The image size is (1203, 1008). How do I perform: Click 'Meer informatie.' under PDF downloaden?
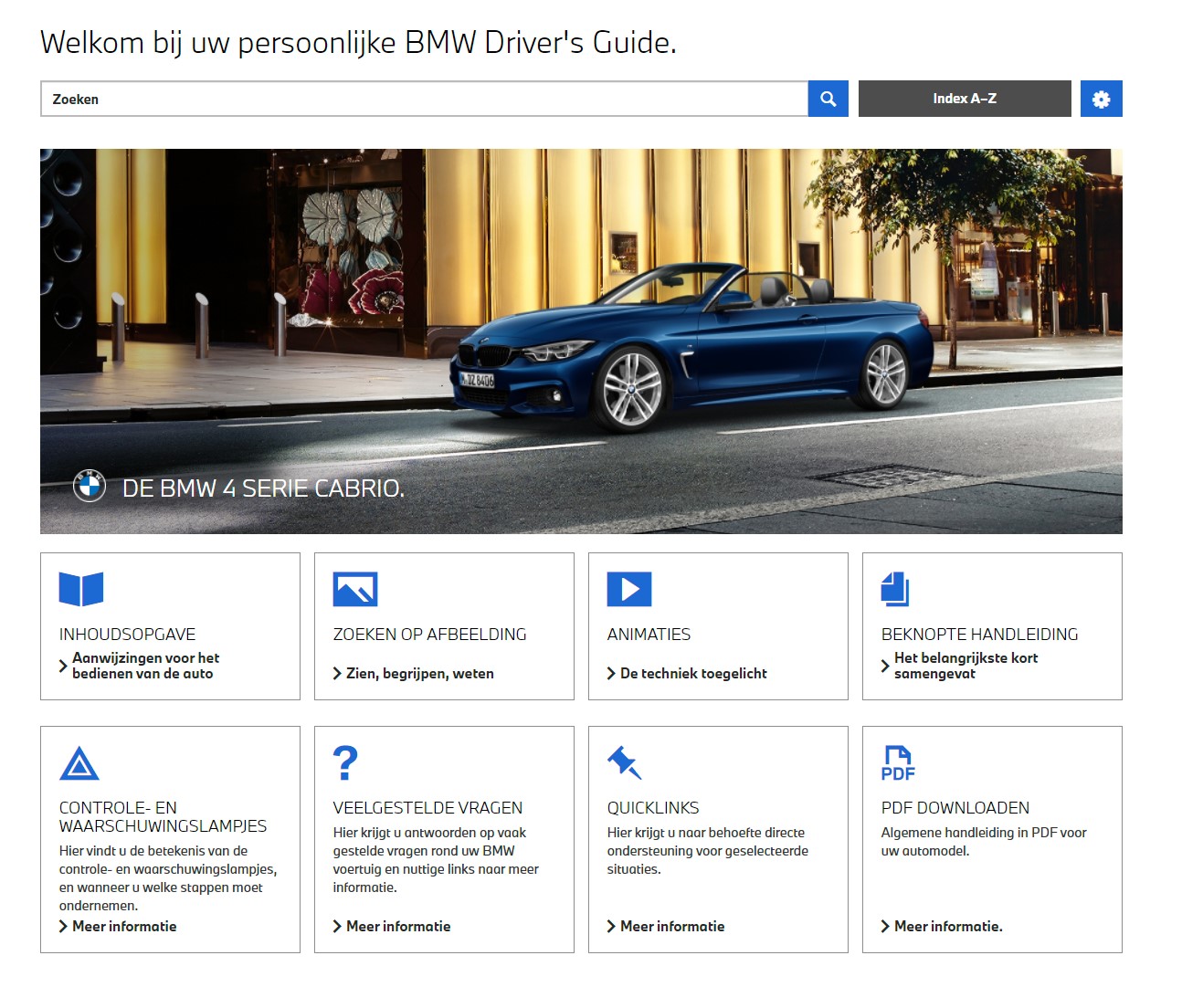point(948,927)
